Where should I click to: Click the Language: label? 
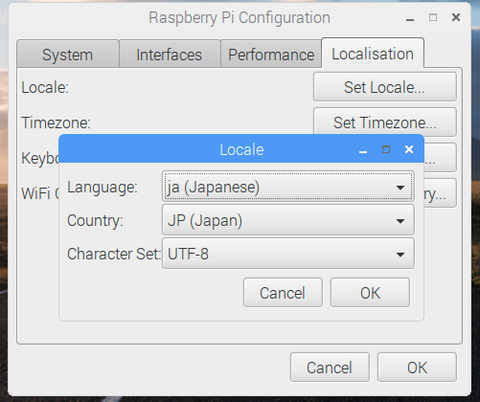[x=102, y=187]
